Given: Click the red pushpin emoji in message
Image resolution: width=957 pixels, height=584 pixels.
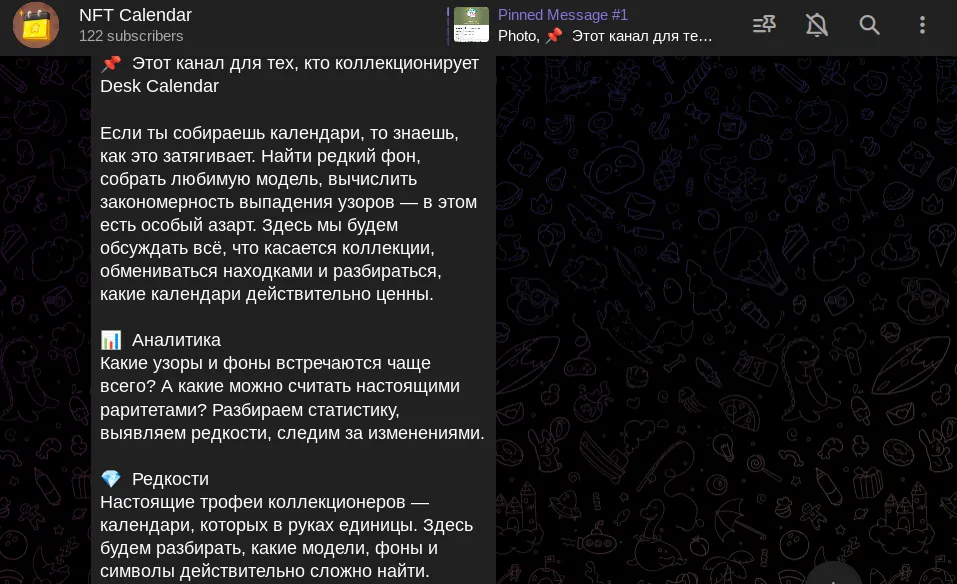Looking at the screenshot, I should [x=111, y=63].
